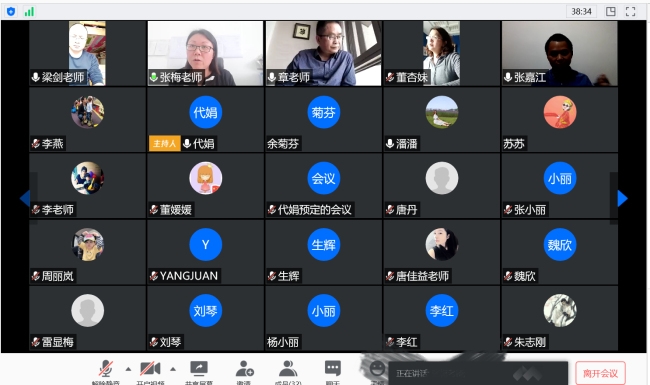Click the blue security shield icon

click(x=11, y=12)
